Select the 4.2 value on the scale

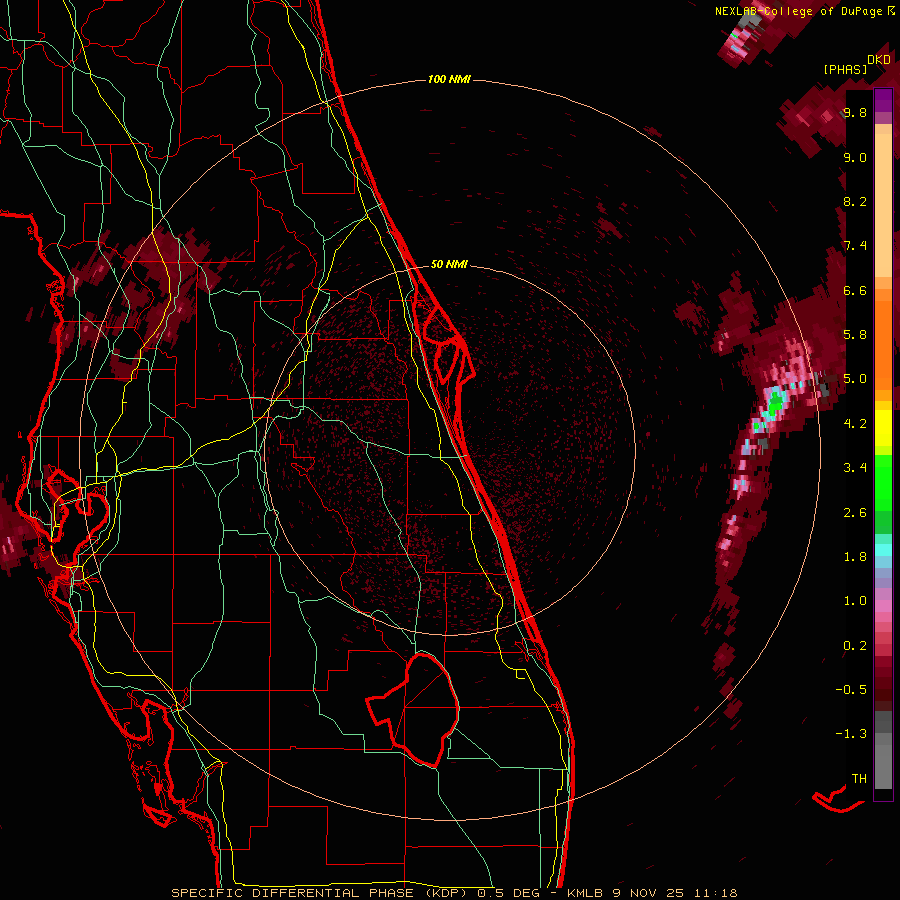(855, 424)
